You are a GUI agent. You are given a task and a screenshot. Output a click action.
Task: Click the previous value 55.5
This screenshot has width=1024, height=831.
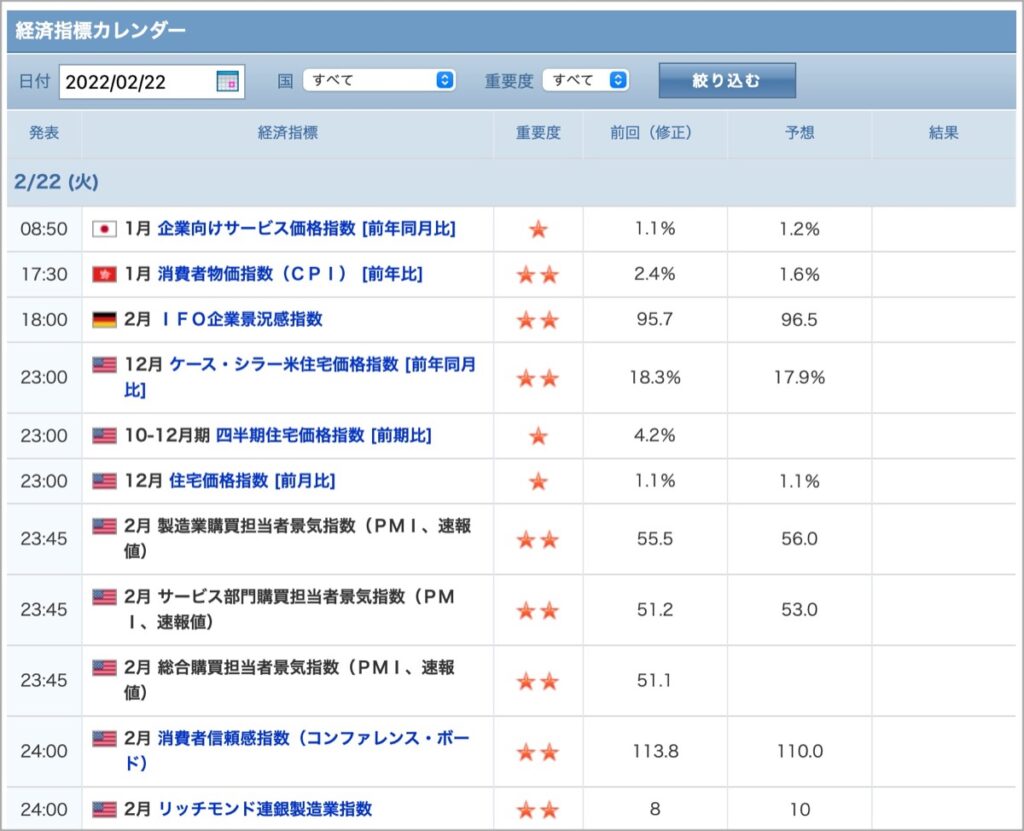(655, 538)
